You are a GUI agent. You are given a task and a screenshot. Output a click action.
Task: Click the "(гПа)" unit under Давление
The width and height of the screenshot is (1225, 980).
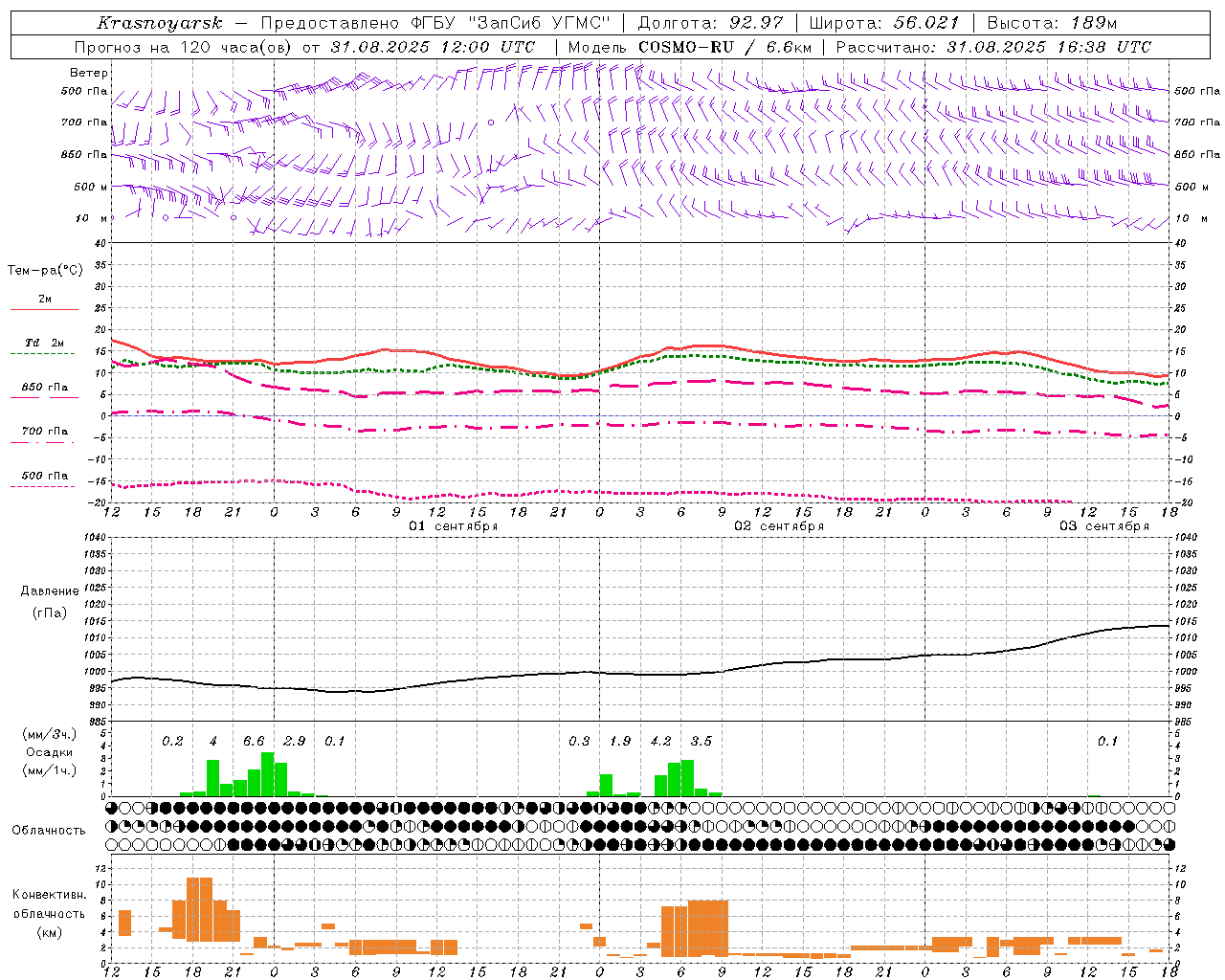click(x=50, y=613)
